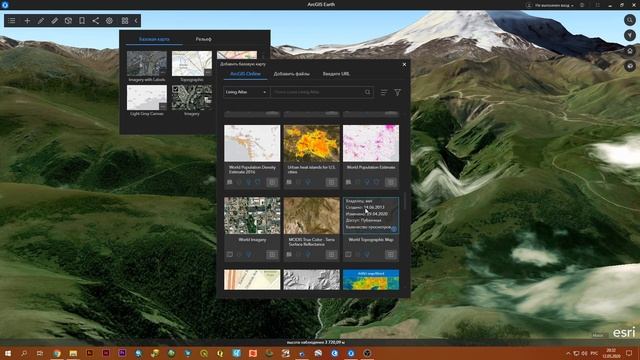Select MODIS True Color Terra Surface Reflectance thumbnail
The image size is (640, 360).
point(311,216)
